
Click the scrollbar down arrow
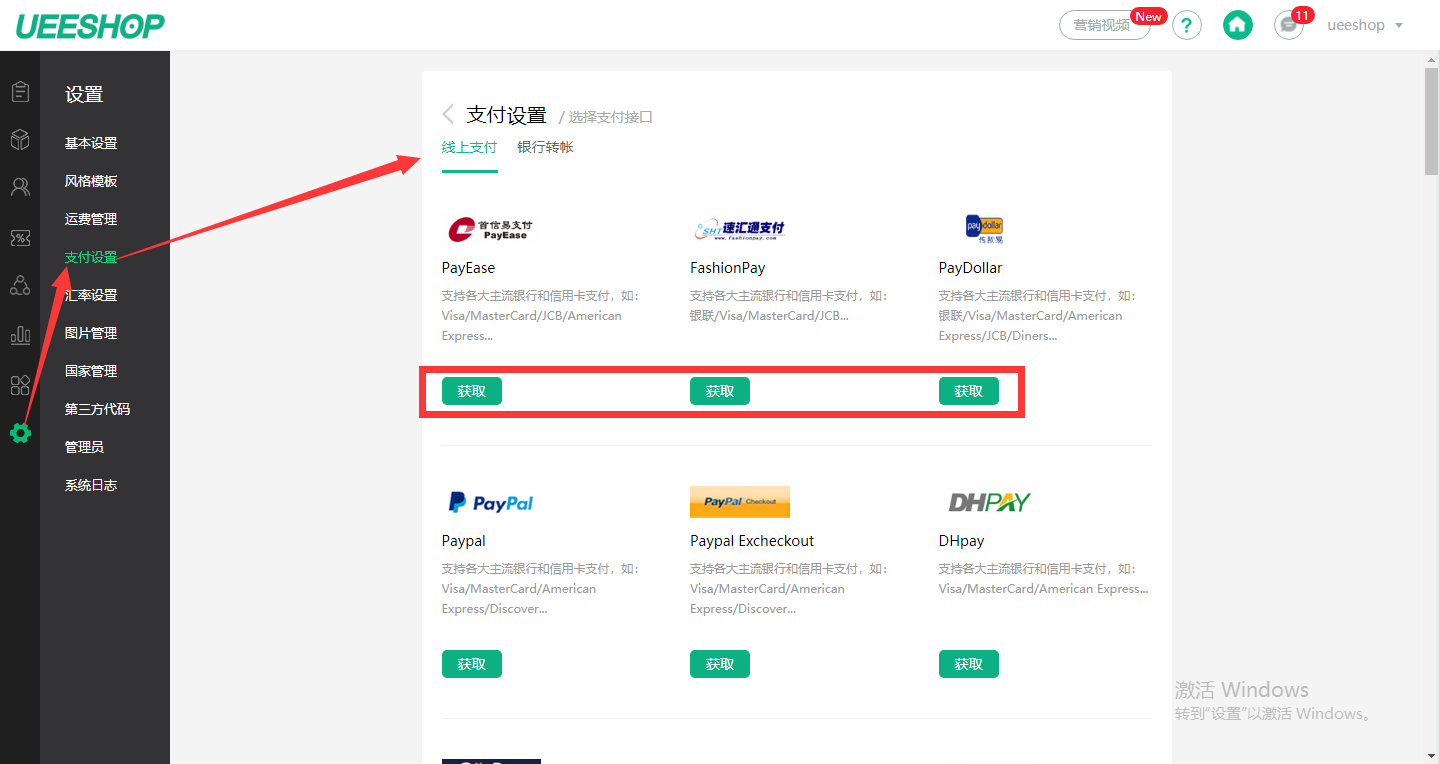click(x=1431, y=755)
